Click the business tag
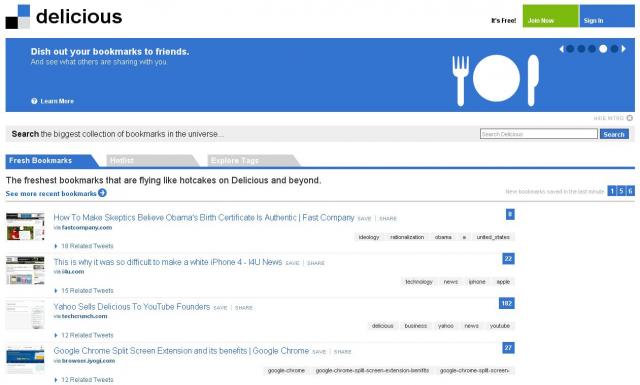Viewport: 640px width, 385px height. (x=416, y=326)
